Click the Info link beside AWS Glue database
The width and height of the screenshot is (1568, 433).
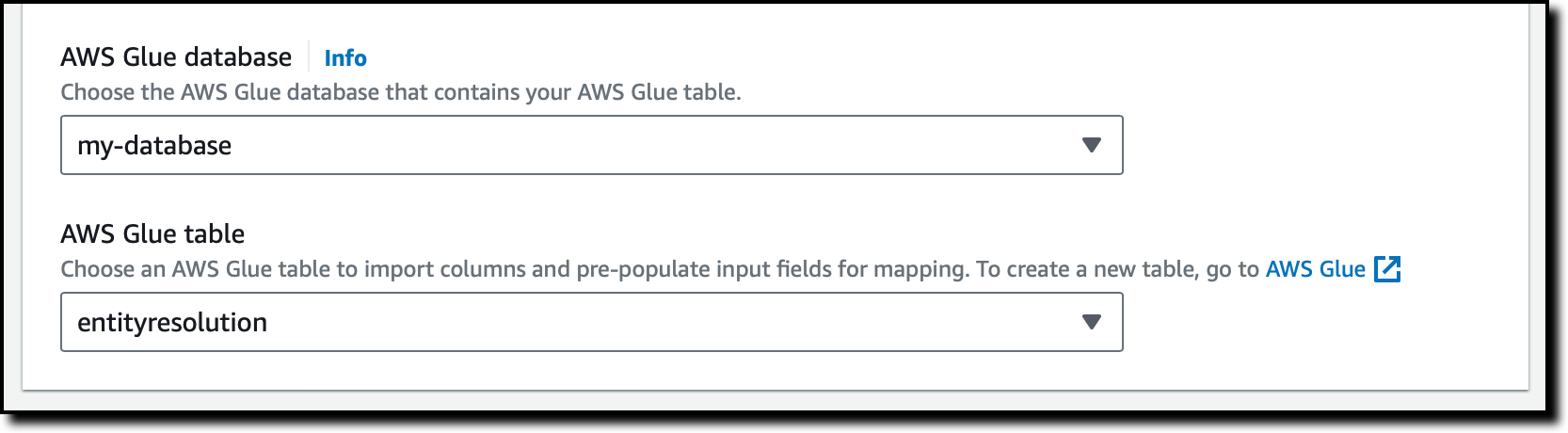pyautogui.click(x=344, y=58)
